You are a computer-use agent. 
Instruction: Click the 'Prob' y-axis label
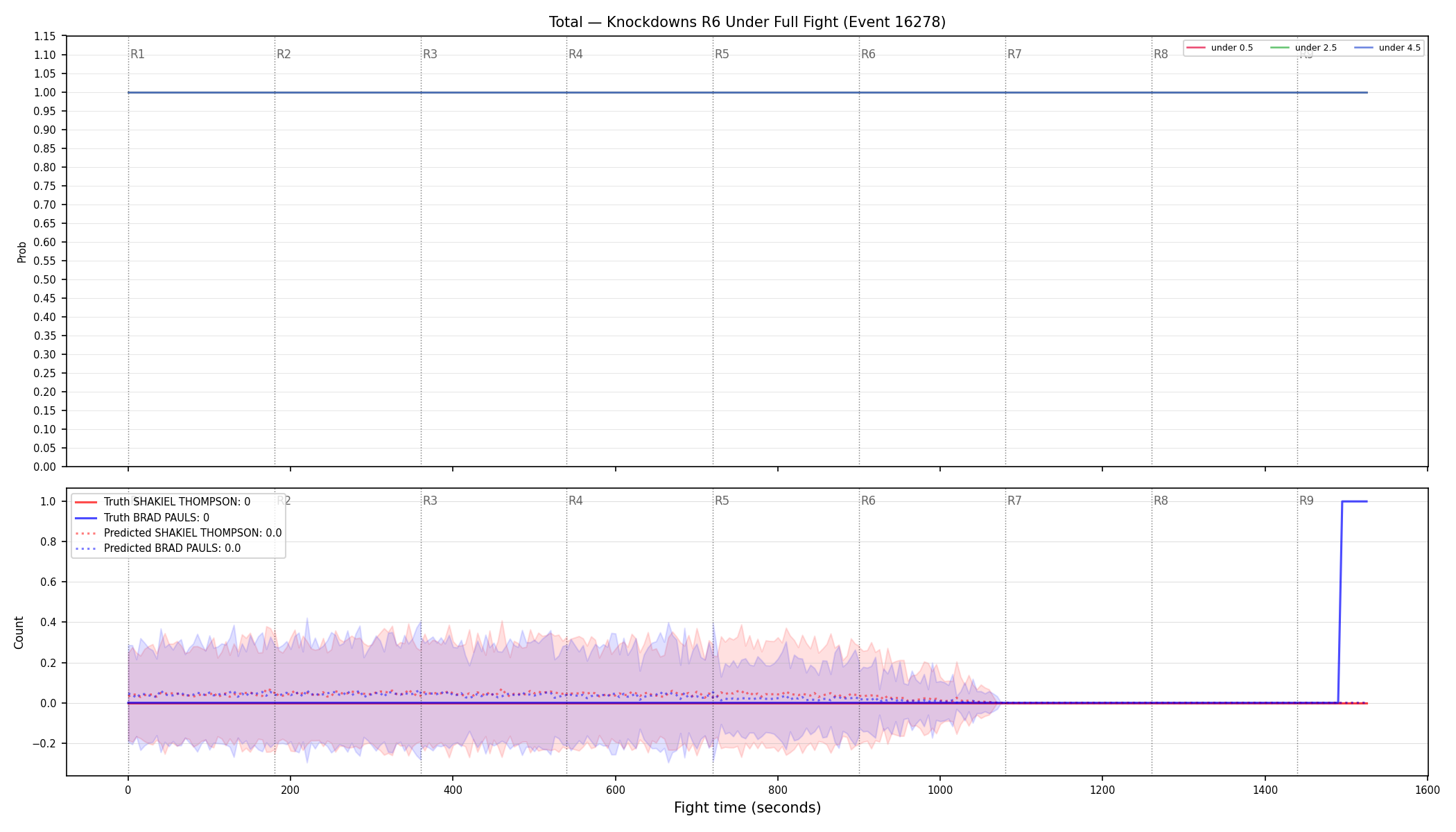(x=21, y=252)
